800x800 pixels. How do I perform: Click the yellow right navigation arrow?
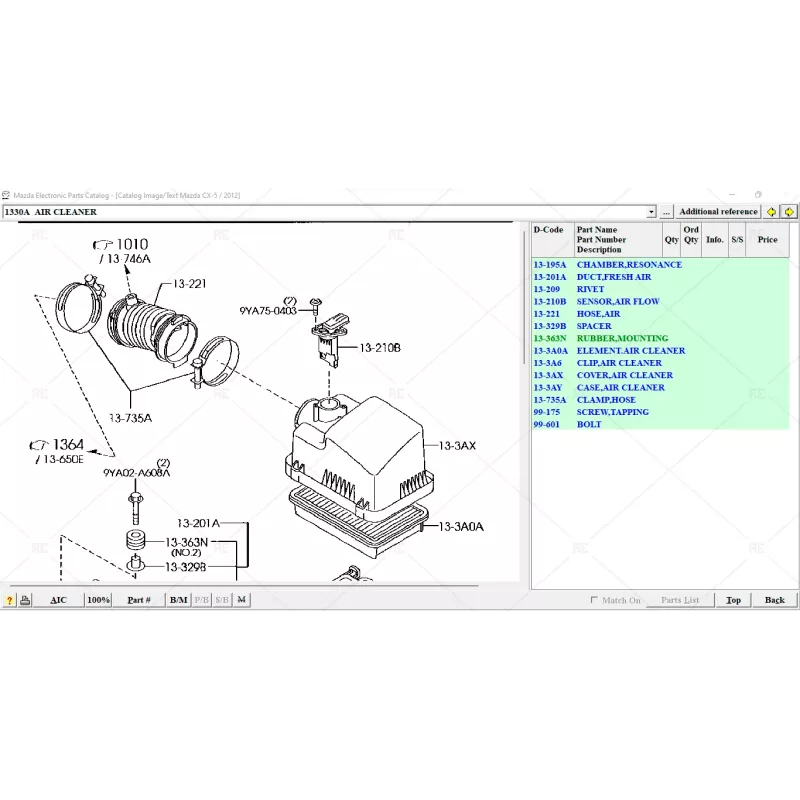(788, 211)
